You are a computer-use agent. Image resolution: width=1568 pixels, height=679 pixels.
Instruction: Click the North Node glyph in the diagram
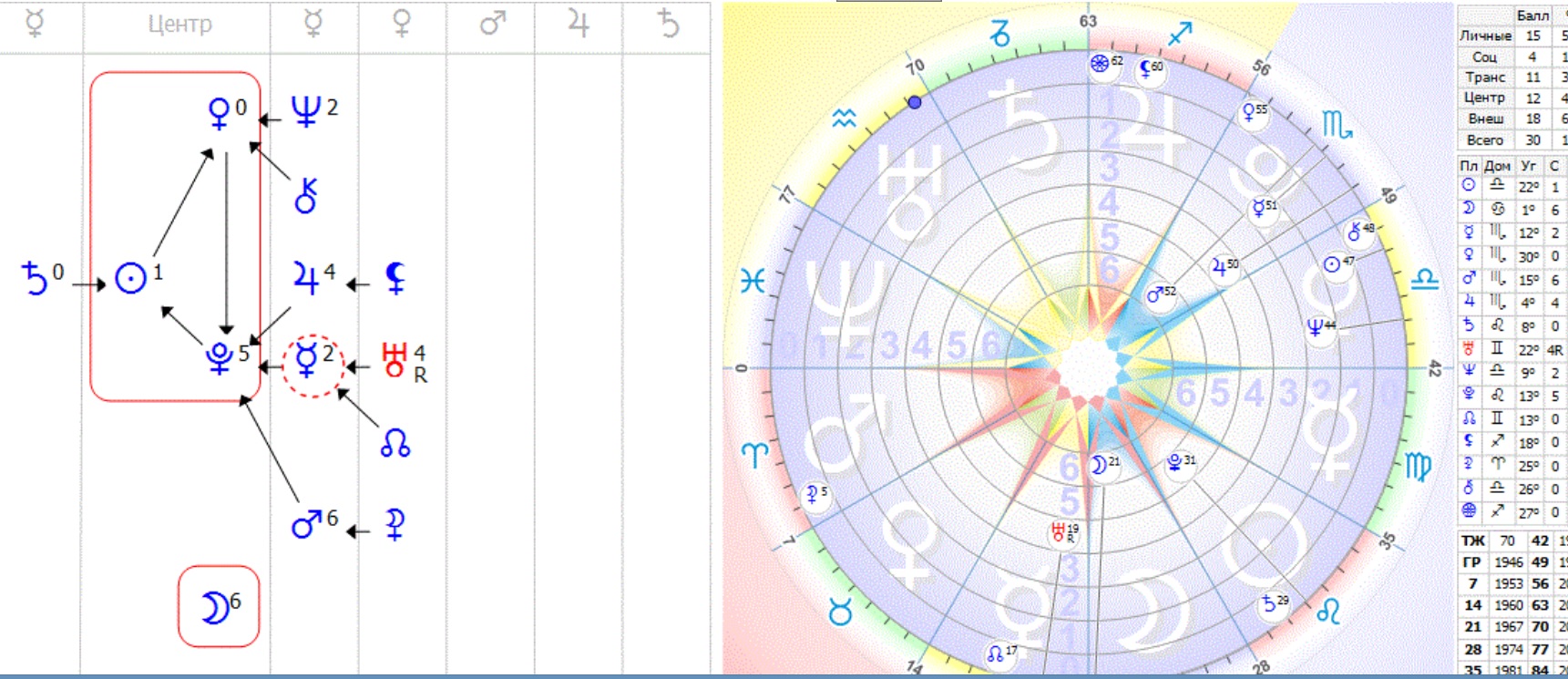coord(395,443)
